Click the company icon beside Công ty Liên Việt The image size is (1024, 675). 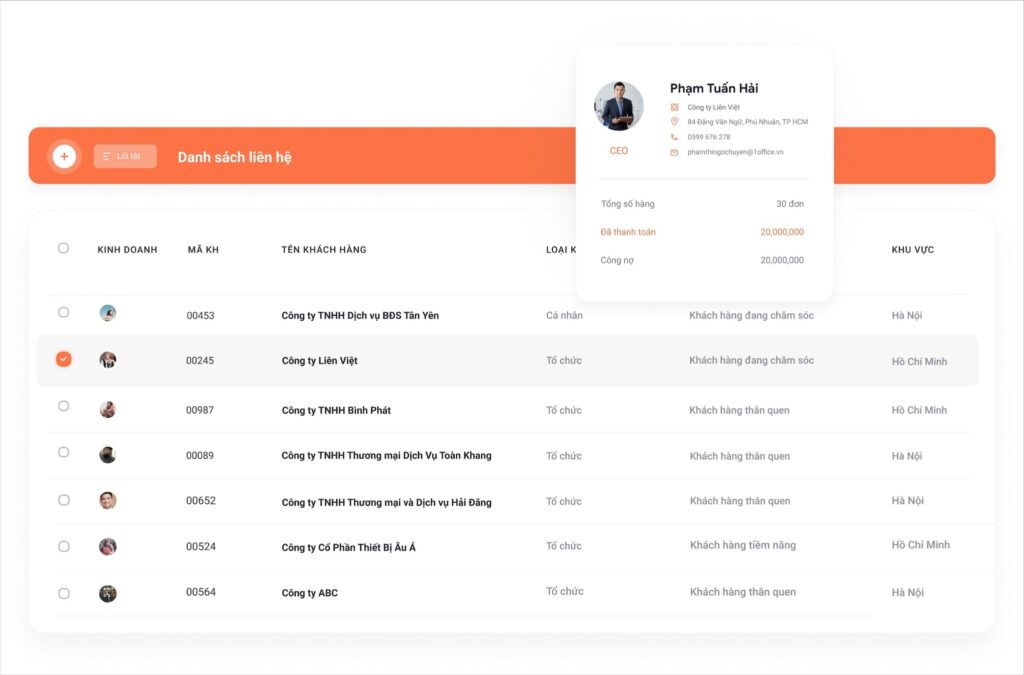click(x=674, y=107)
